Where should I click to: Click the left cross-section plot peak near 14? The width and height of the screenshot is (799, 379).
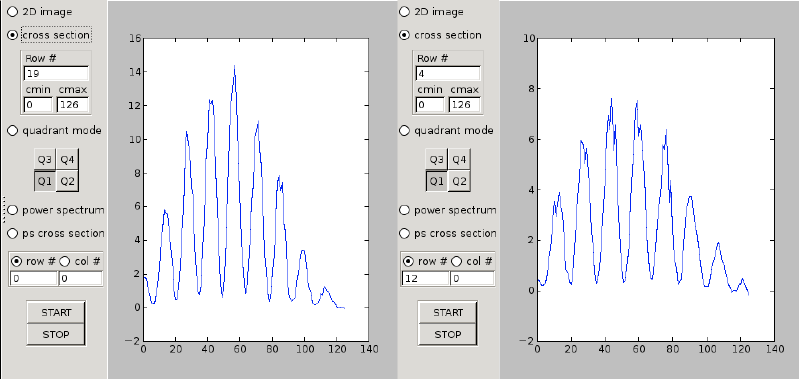pos(234,66)
